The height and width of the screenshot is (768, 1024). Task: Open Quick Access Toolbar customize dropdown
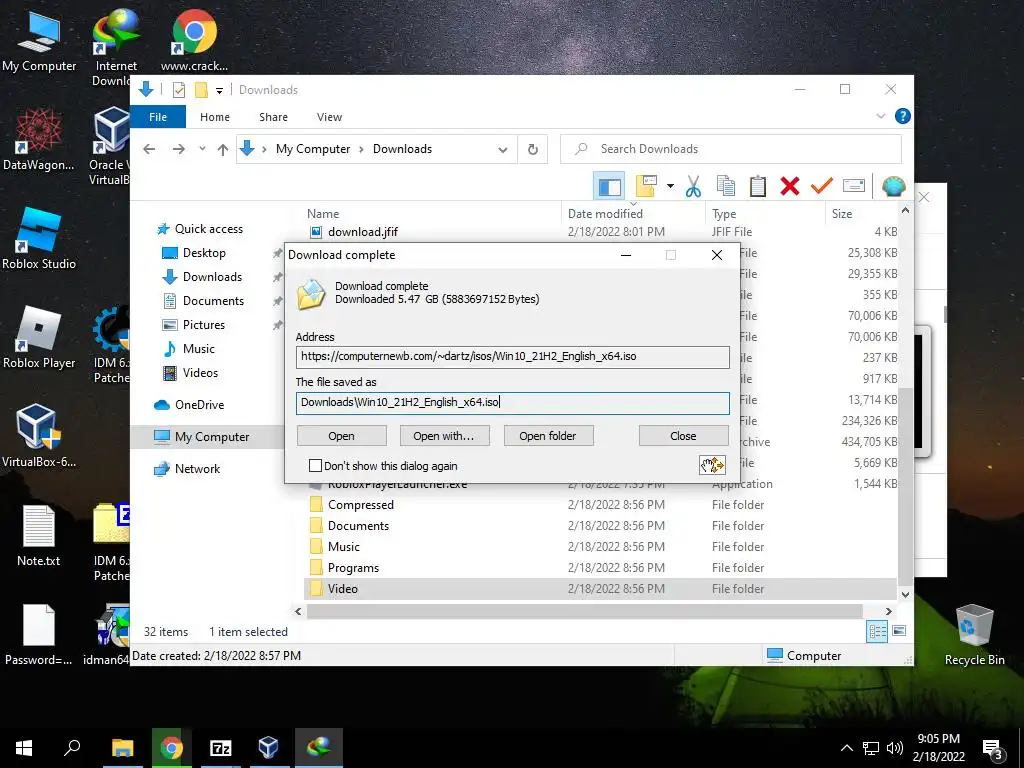coord(219,90)
